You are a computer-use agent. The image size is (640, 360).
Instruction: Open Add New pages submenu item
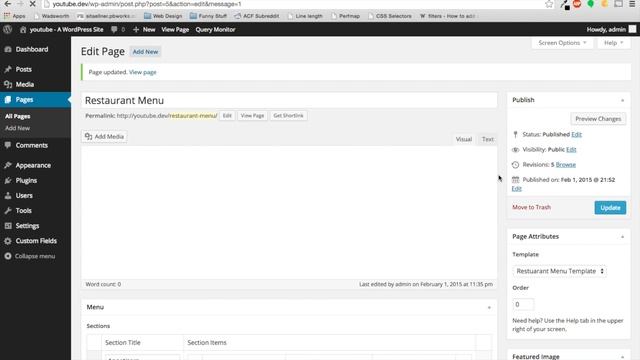coord(18,128)
